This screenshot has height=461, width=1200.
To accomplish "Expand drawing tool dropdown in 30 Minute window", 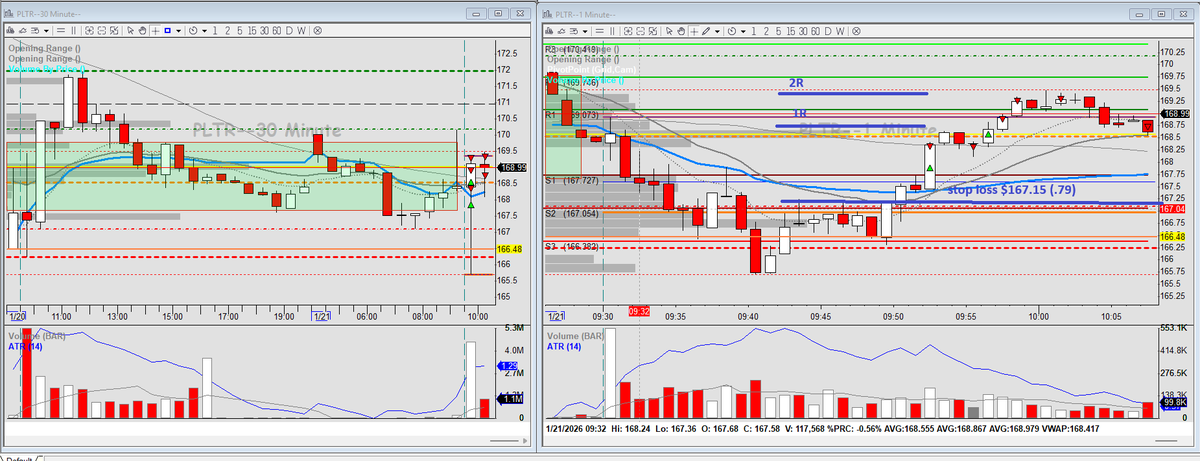I will [179, 31].
